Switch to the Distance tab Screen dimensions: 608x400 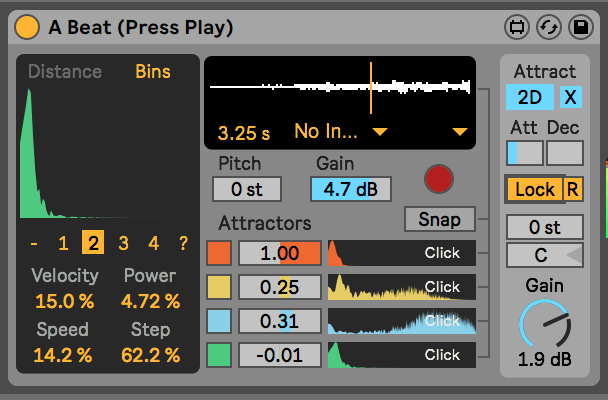coord(65,72)
